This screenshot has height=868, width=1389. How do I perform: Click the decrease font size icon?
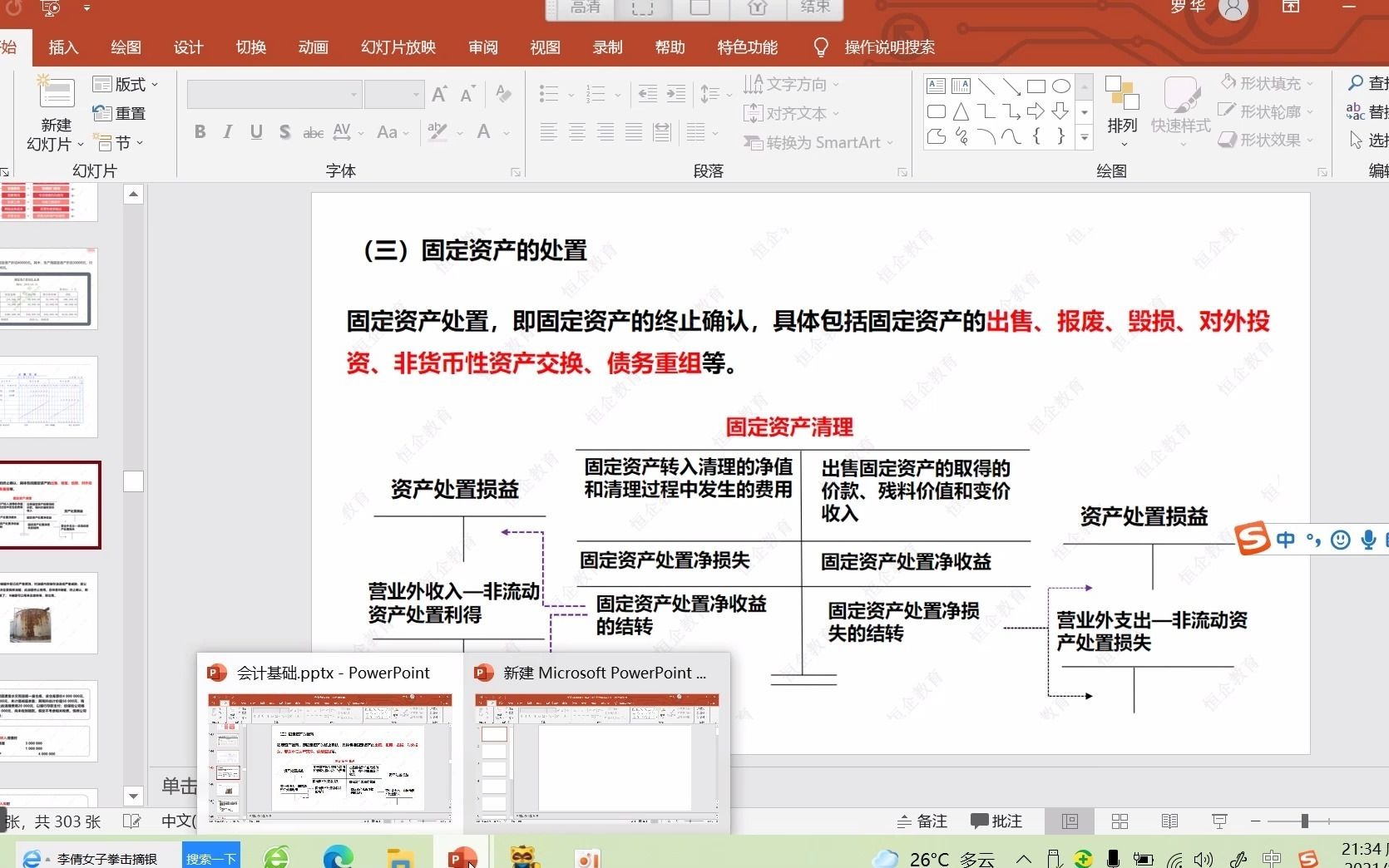coord(467,94)
